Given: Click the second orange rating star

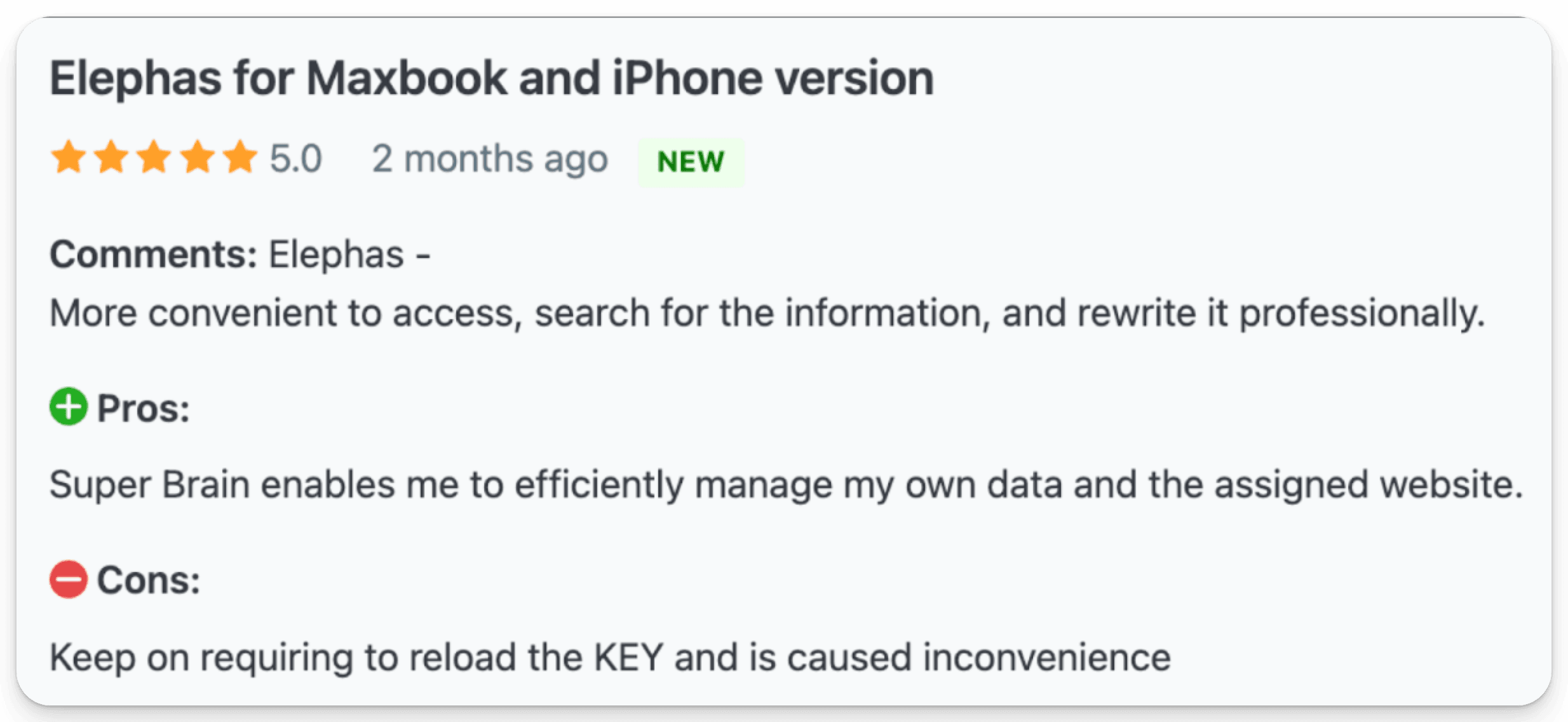Looking at the screenshot, I should coord(111,158).
